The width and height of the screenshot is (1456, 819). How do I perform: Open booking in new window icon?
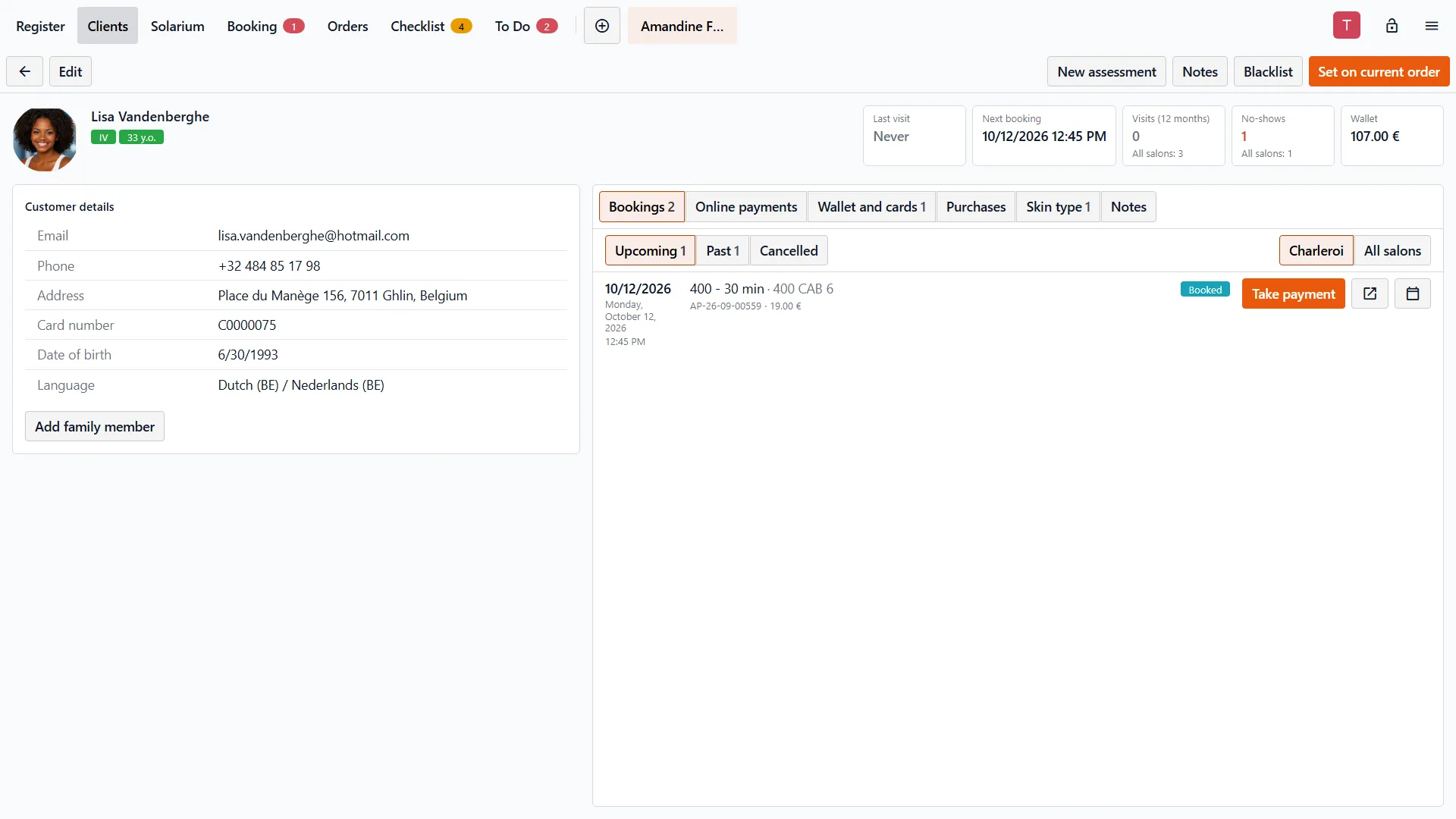[x=1370, y=293]
